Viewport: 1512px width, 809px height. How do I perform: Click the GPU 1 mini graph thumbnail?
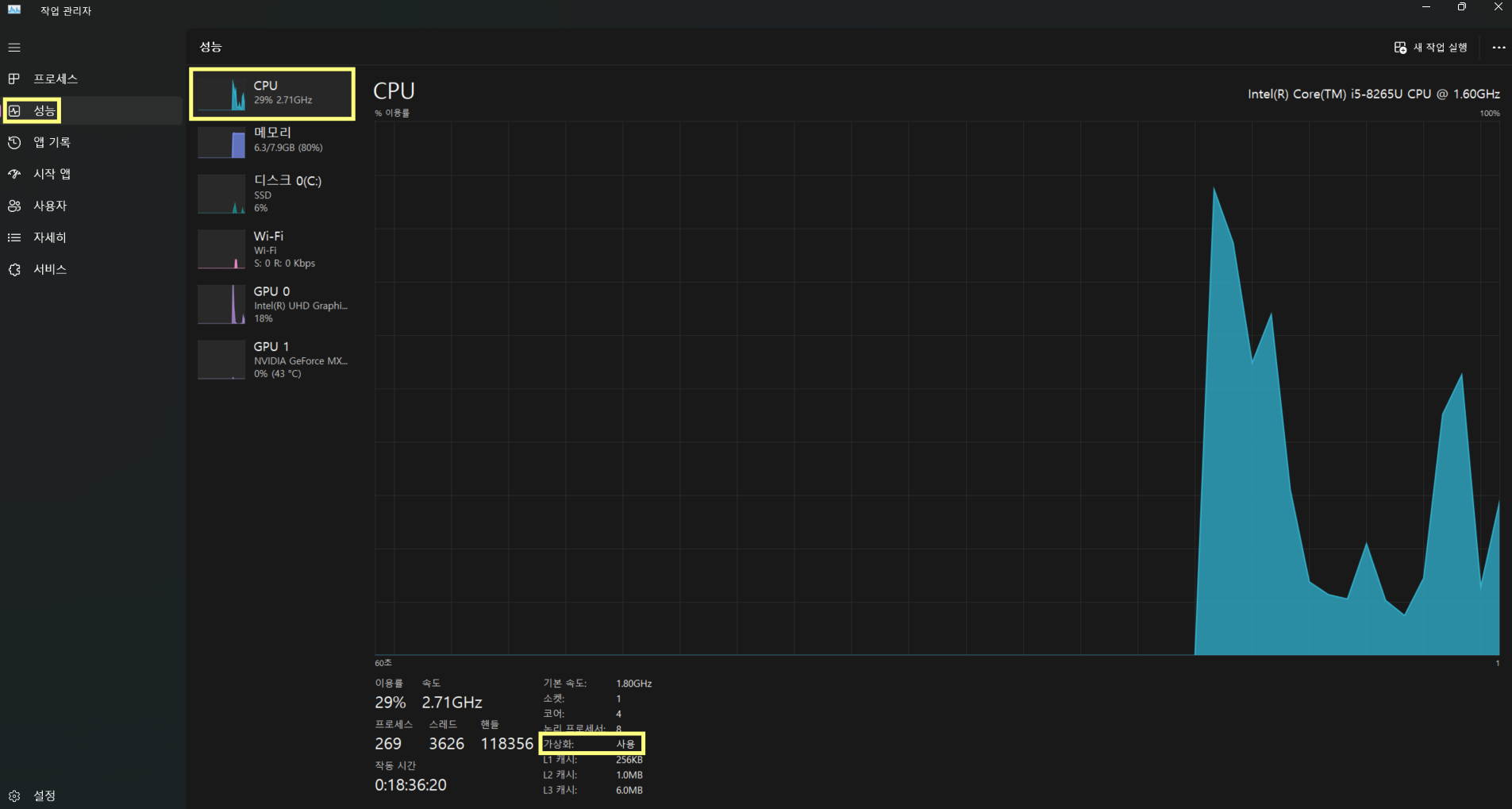coord(221,360)
